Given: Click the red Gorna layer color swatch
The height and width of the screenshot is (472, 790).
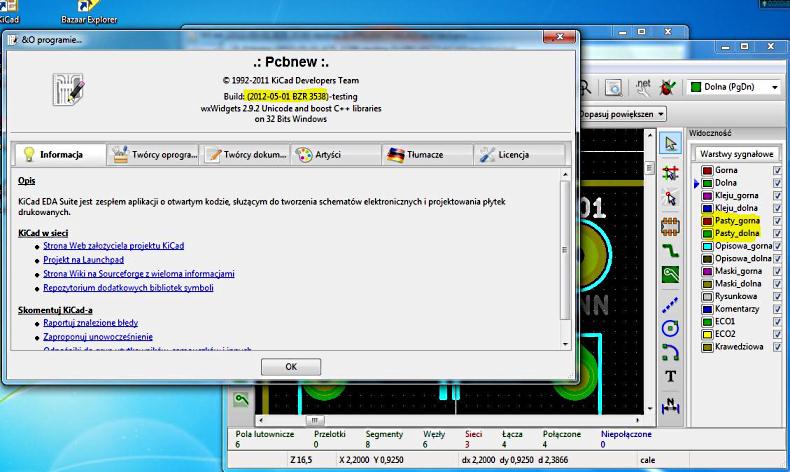Looking at the screenshot, I should click(x=707, y=170).
